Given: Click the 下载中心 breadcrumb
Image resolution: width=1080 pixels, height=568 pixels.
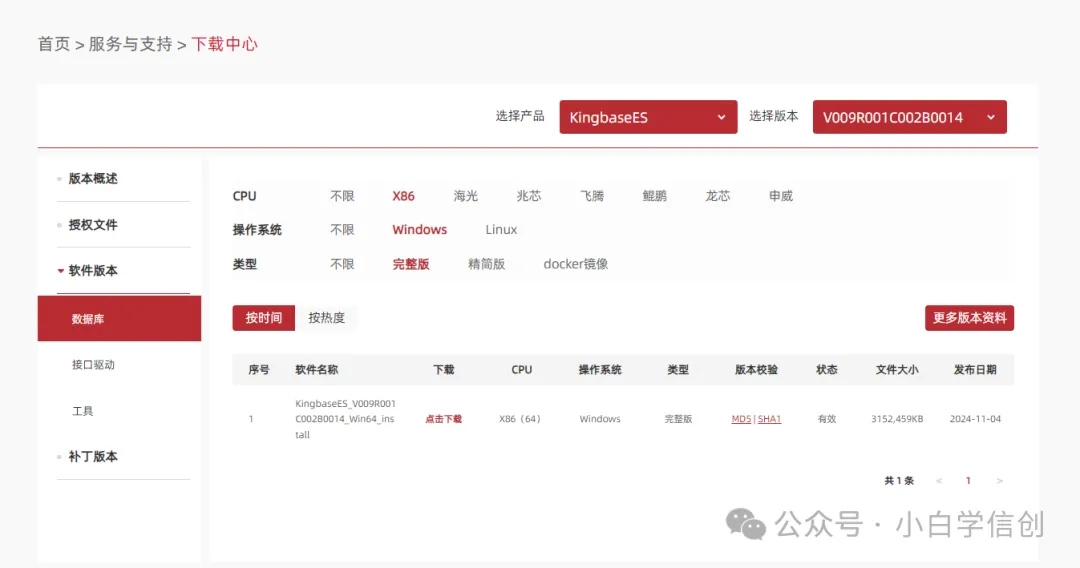Looking at the screenshot, I should tap(225, 44).
